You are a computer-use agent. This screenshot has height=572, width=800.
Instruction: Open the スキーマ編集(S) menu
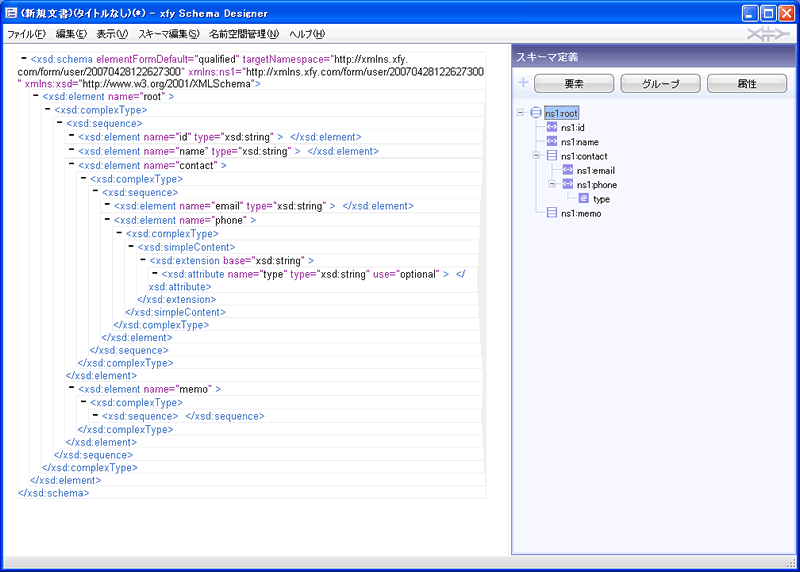(x=168, y=34)
